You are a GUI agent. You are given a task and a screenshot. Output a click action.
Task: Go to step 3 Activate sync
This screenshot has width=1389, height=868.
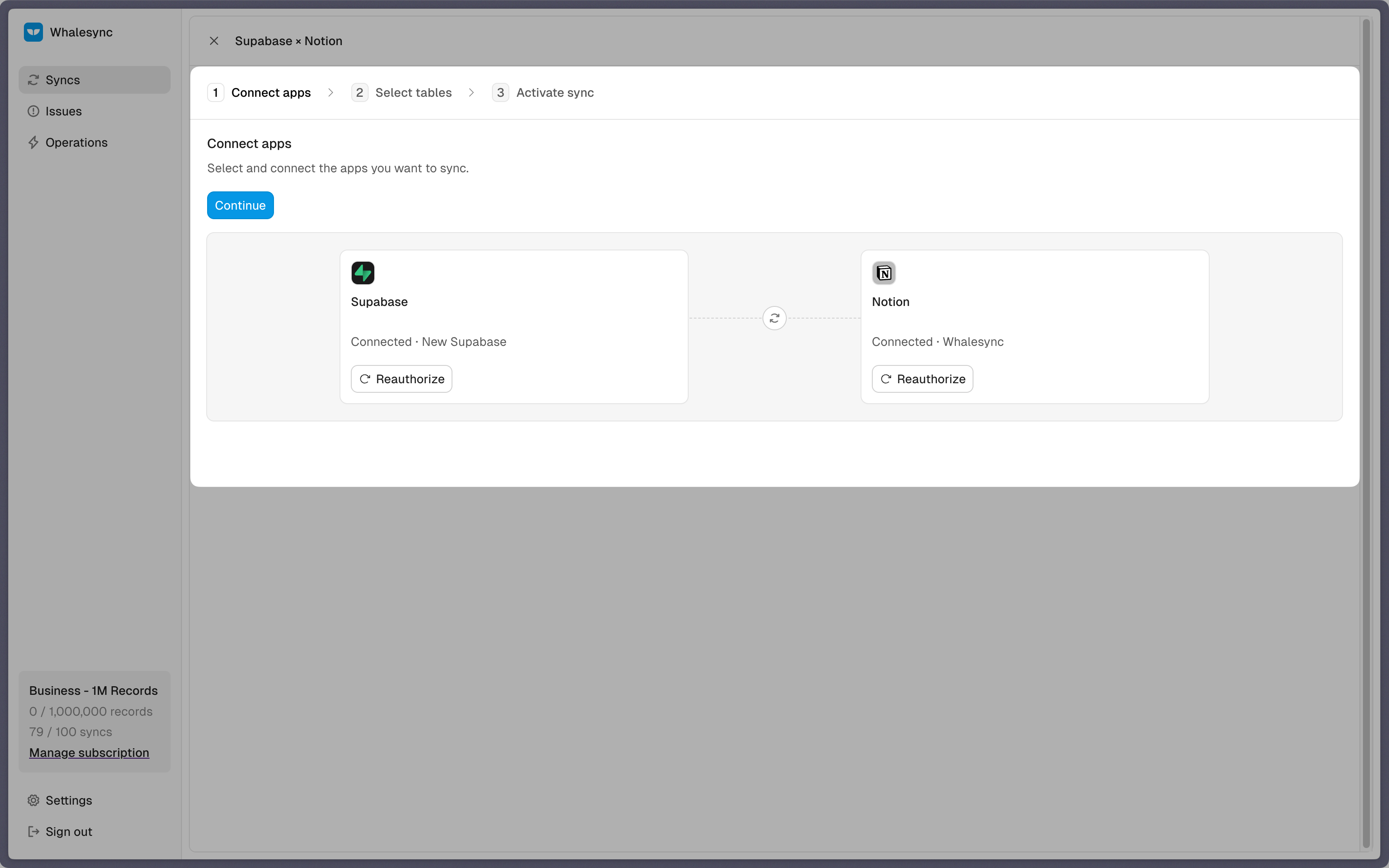point(543,92)
